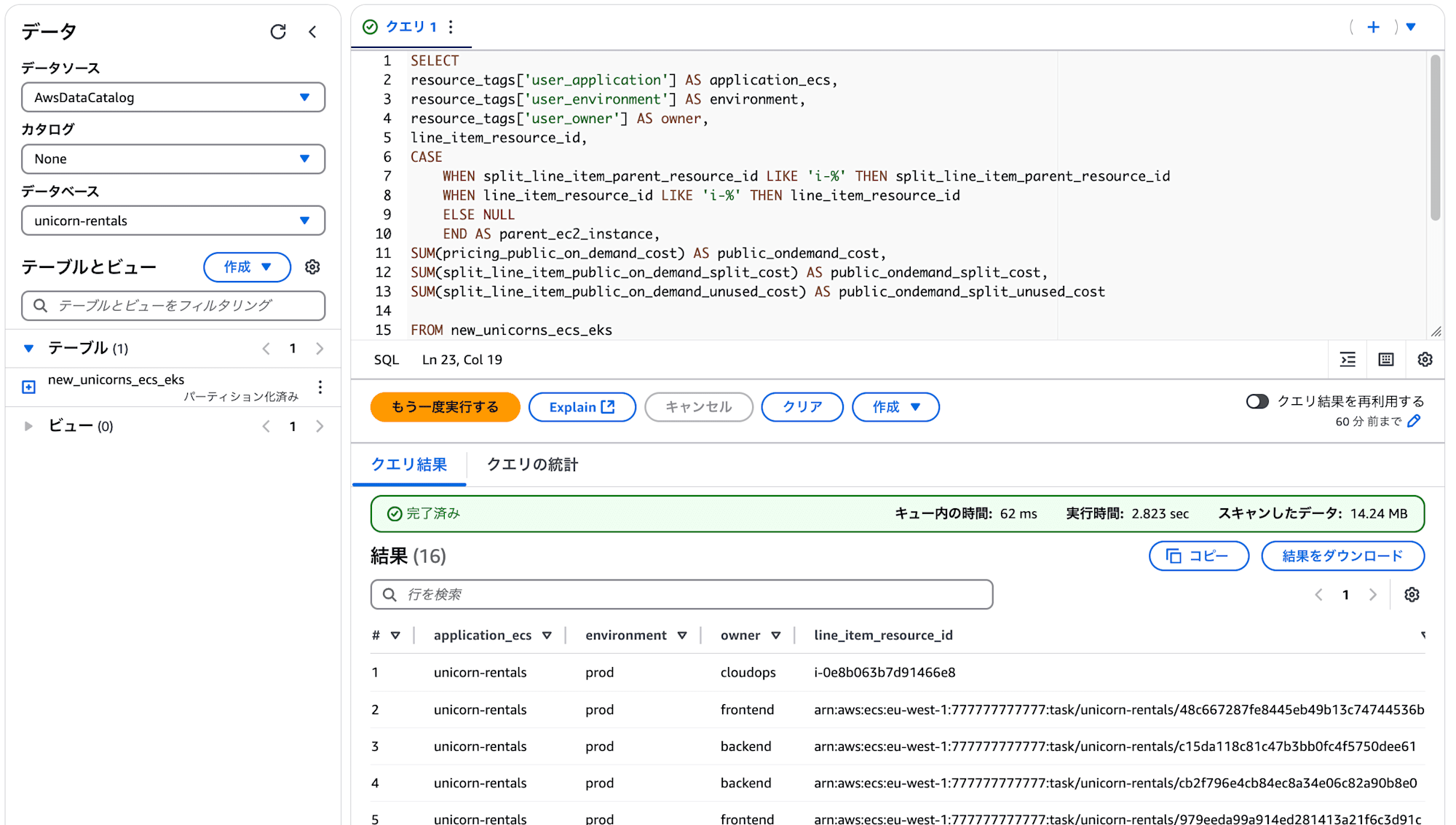Format the SQL query with indent icon
This screenshot has width=1456, height=825.
coord(1348,360)
